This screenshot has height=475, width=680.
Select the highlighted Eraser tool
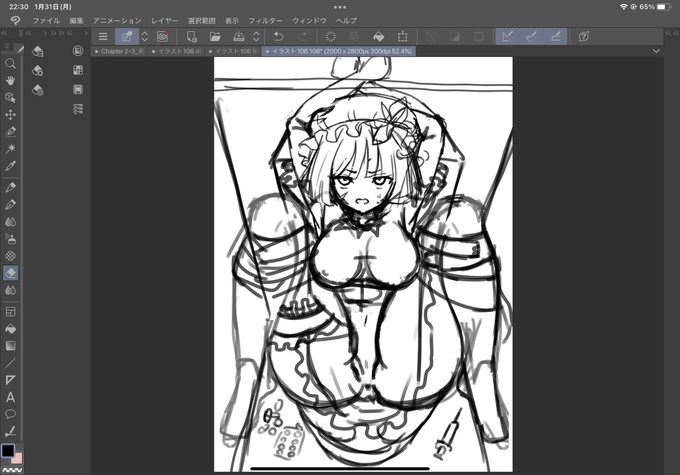10,273
